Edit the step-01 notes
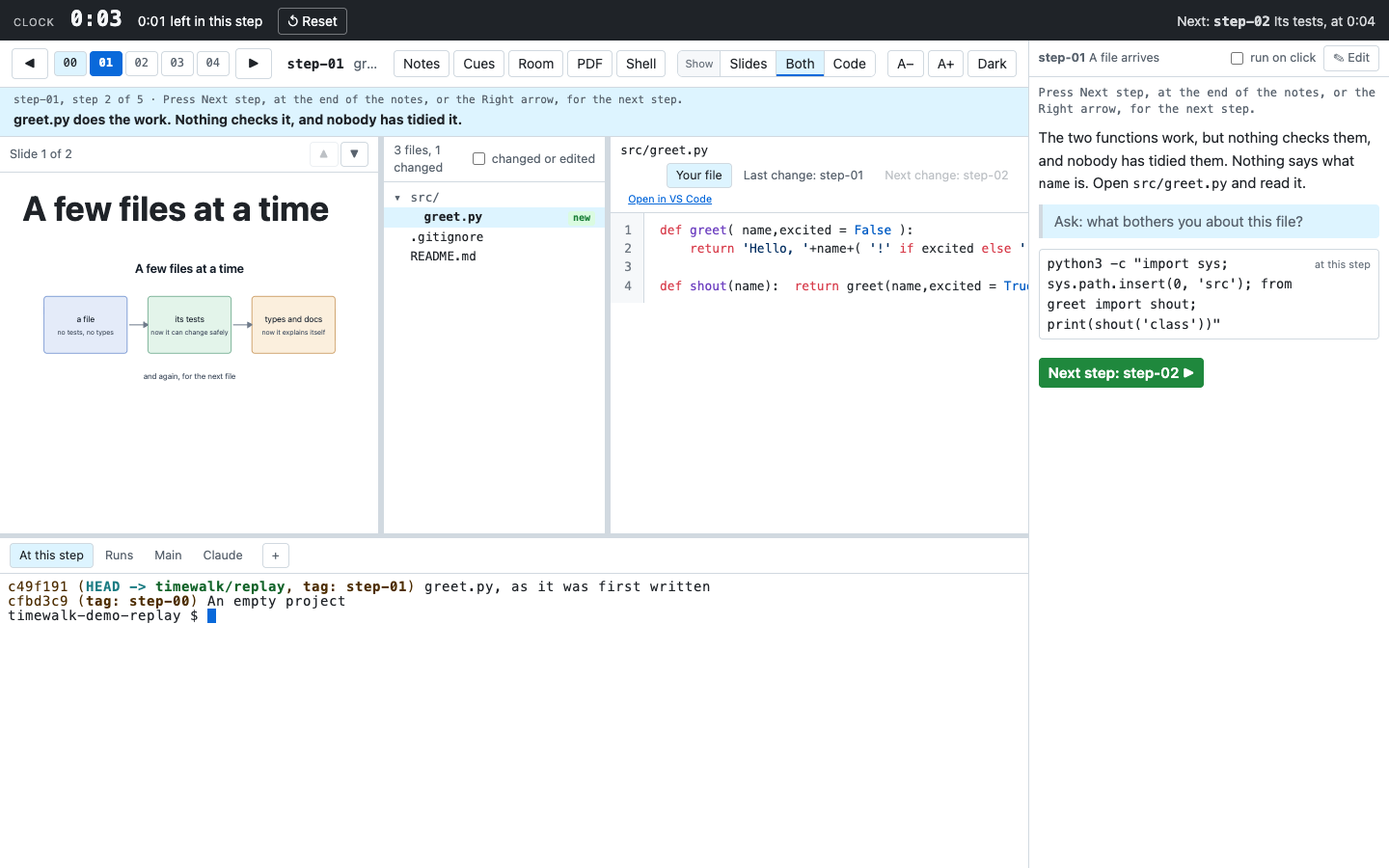The height and width of the screenshot is (868, 1389). (x=1351, y=58)
